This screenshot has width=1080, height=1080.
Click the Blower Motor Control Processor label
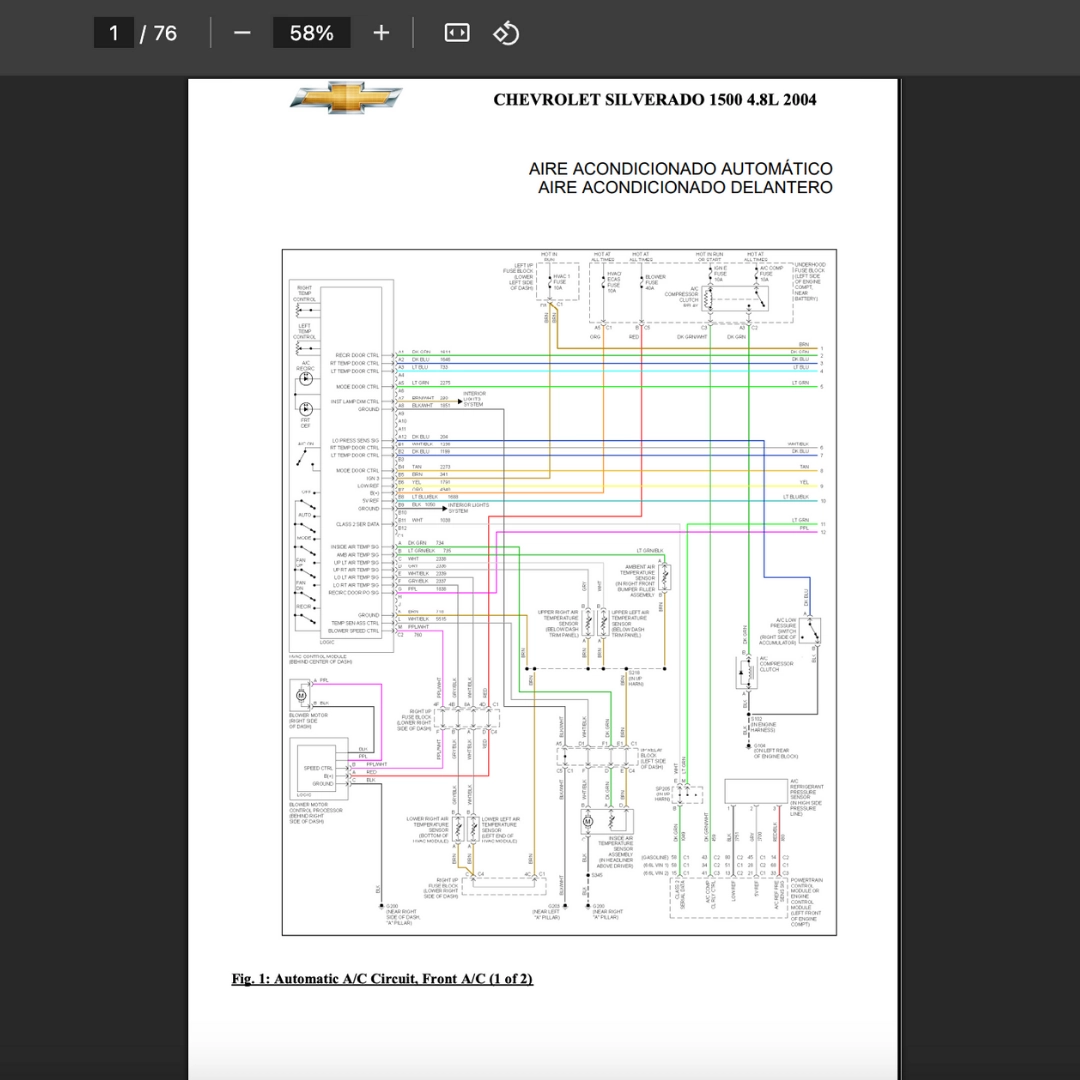[315, 812]
